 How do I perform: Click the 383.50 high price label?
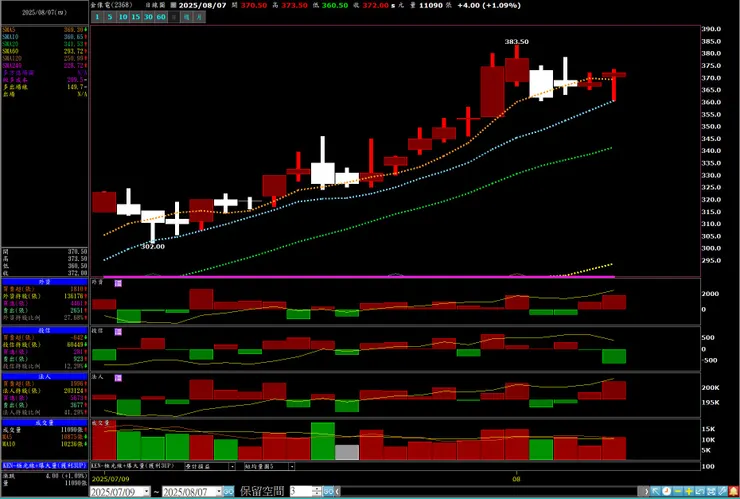(x=516, y=42)
